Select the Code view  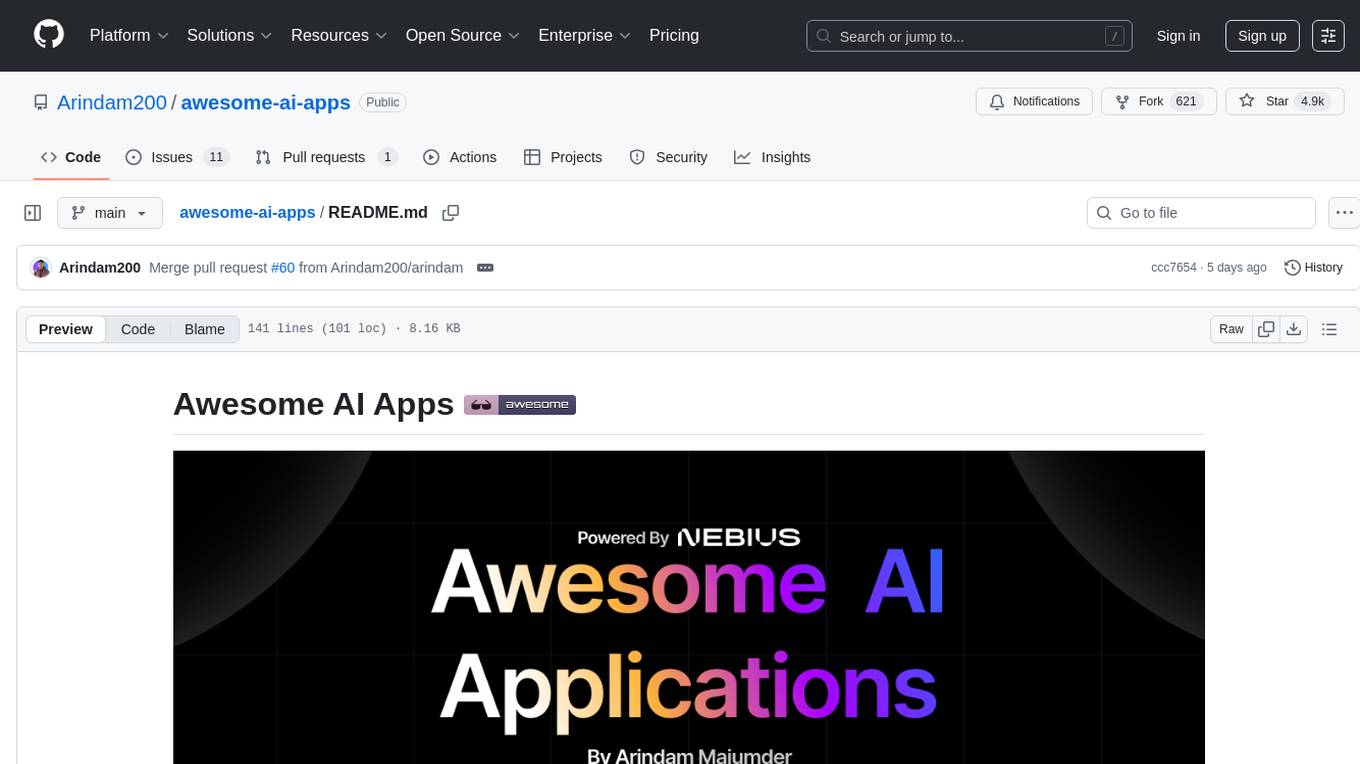coord(138,329)
